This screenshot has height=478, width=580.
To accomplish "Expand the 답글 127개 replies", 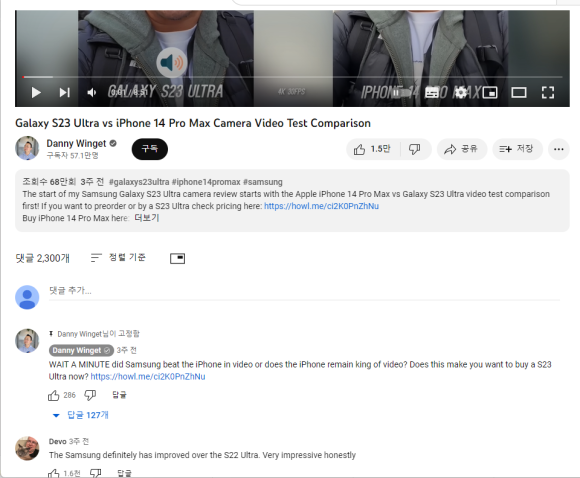I will [x=81, y=415].
